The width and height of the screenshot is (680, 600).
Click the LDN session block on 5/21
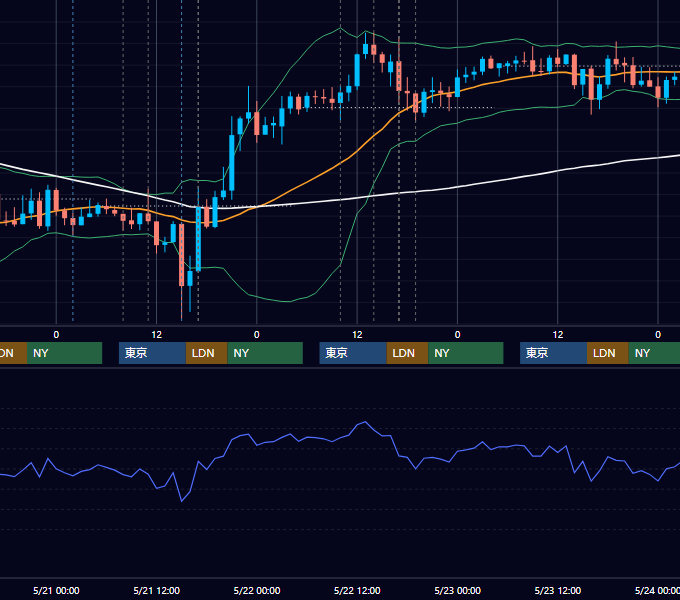coord(206,353)
